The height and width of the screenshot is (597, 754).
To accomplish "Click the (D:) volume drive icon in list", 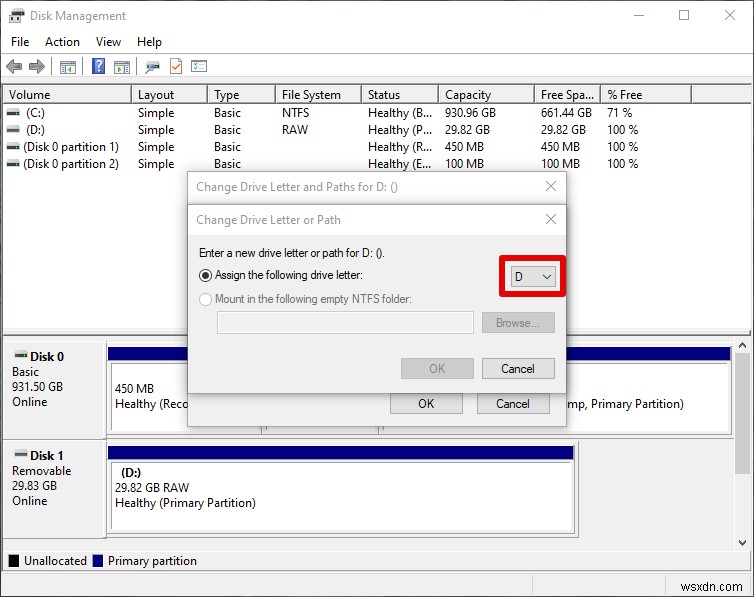I will [13, 130].
